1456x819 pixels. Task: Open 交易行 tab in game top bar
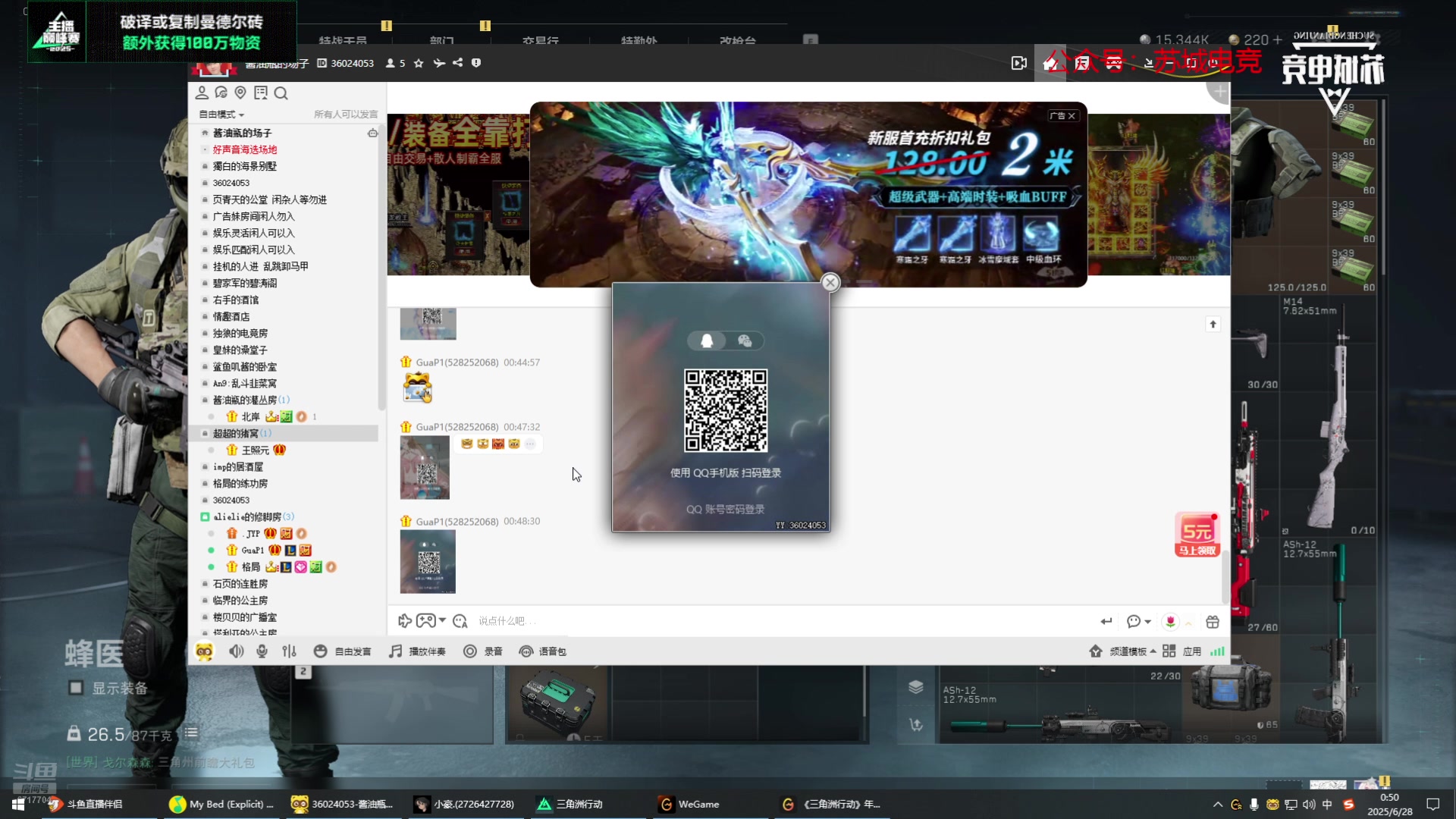[x=541, y=40]
